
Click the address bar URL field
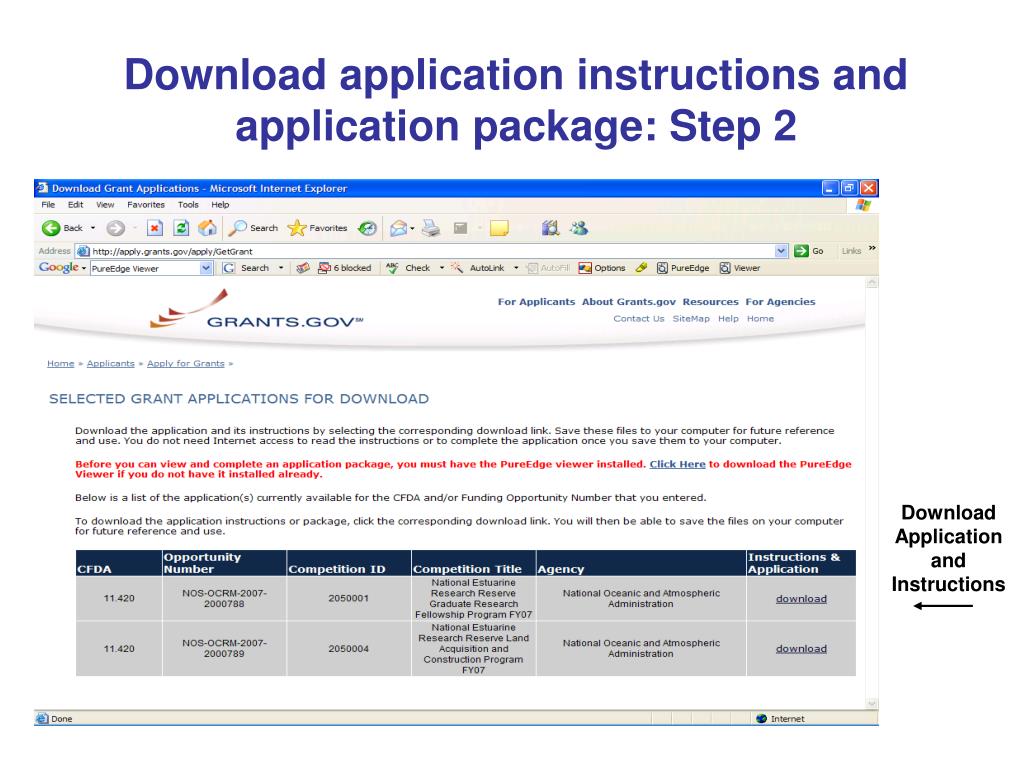tap(432, 251)
